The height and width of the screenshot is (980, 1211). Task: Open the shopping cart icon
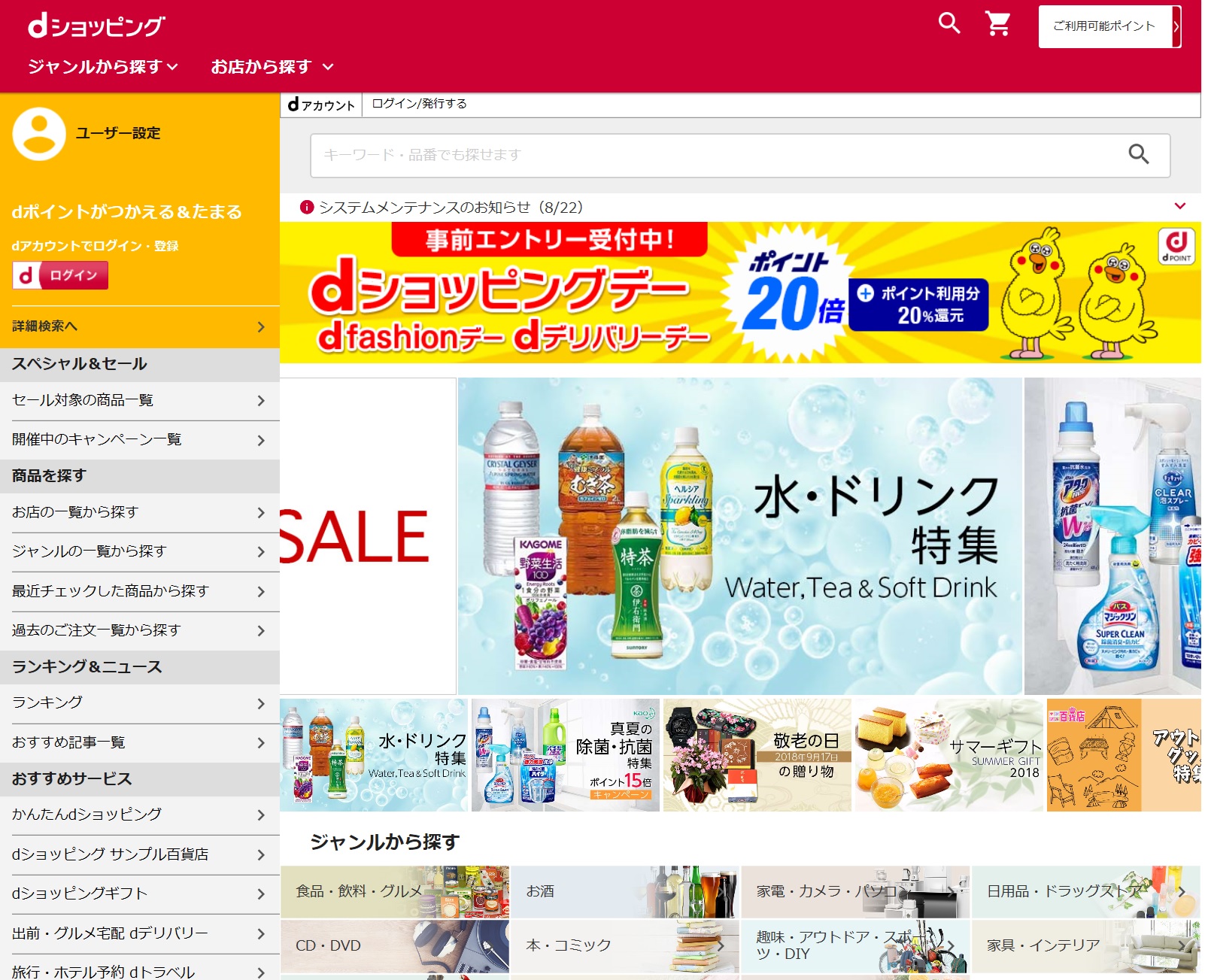pyautogui.click(x=998, y=23)
